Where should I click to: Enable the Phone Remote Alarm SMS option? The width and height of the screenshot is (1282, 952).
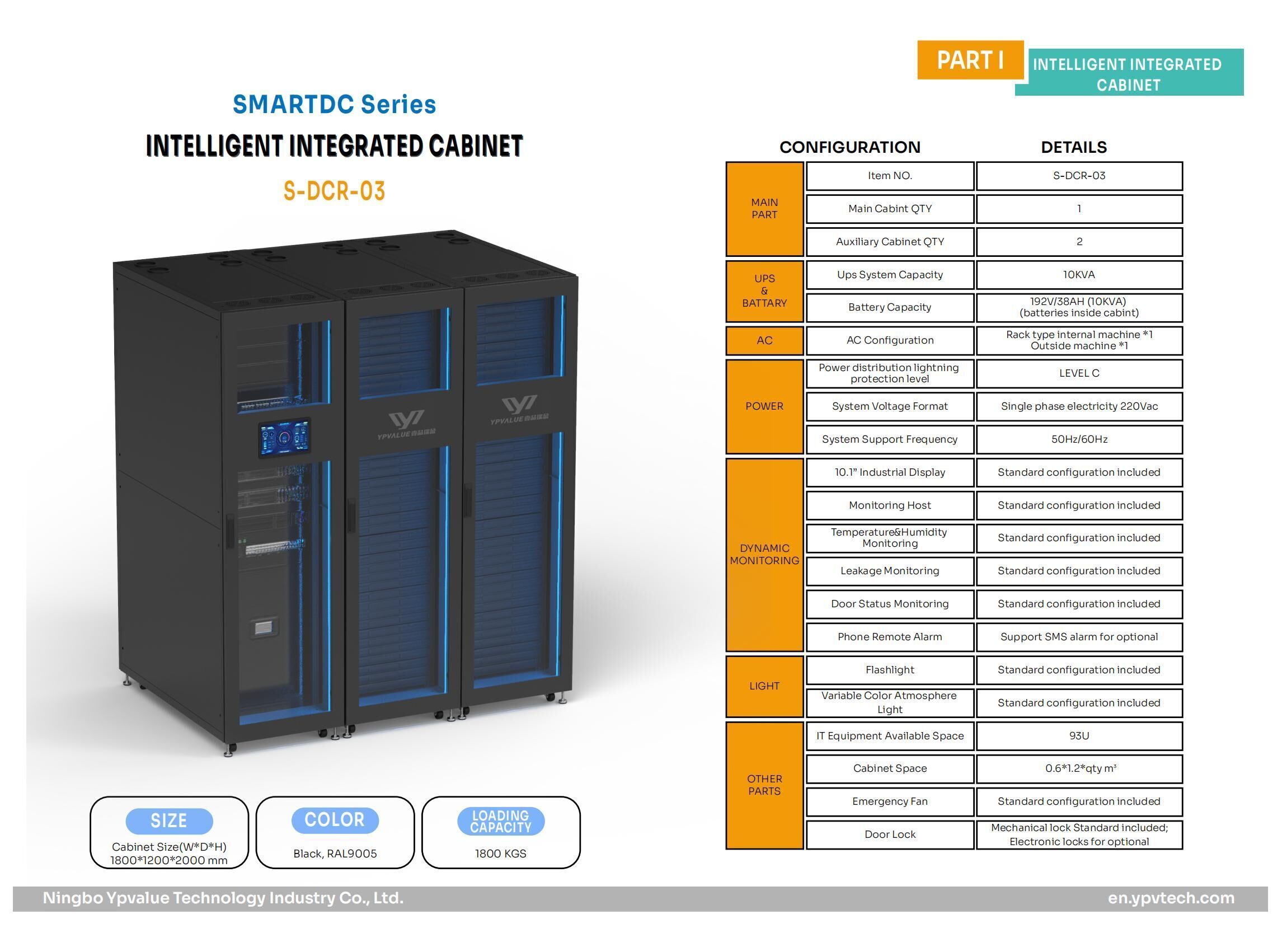pos(1078,637)
